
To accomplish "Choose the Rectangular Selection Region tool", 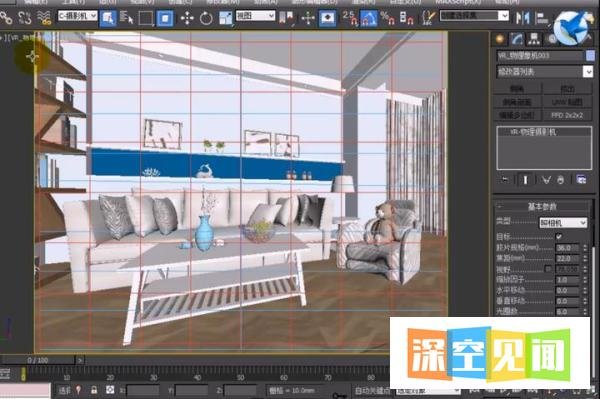I will (146, 18).
